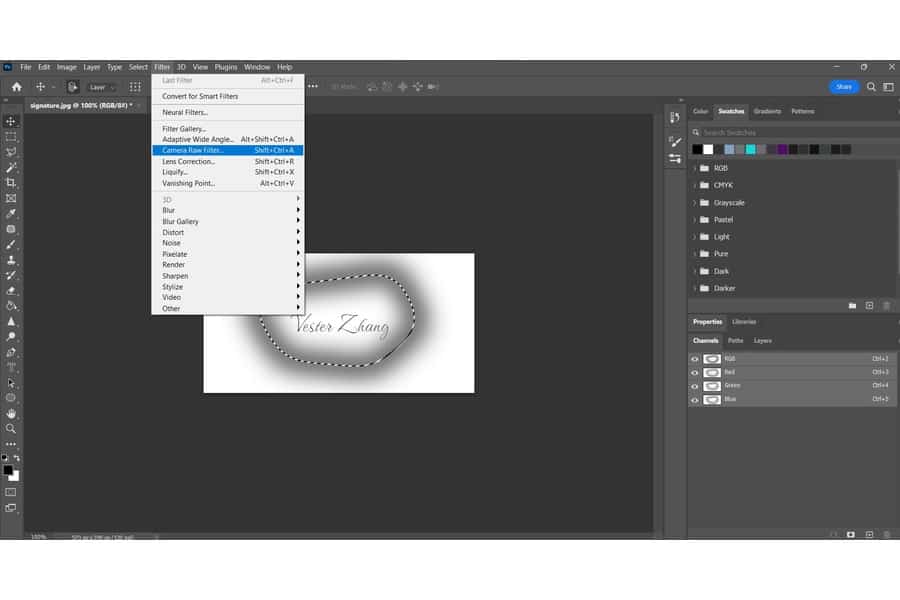
Task: Select the Eyedropper tool
Action: (11, 214)
